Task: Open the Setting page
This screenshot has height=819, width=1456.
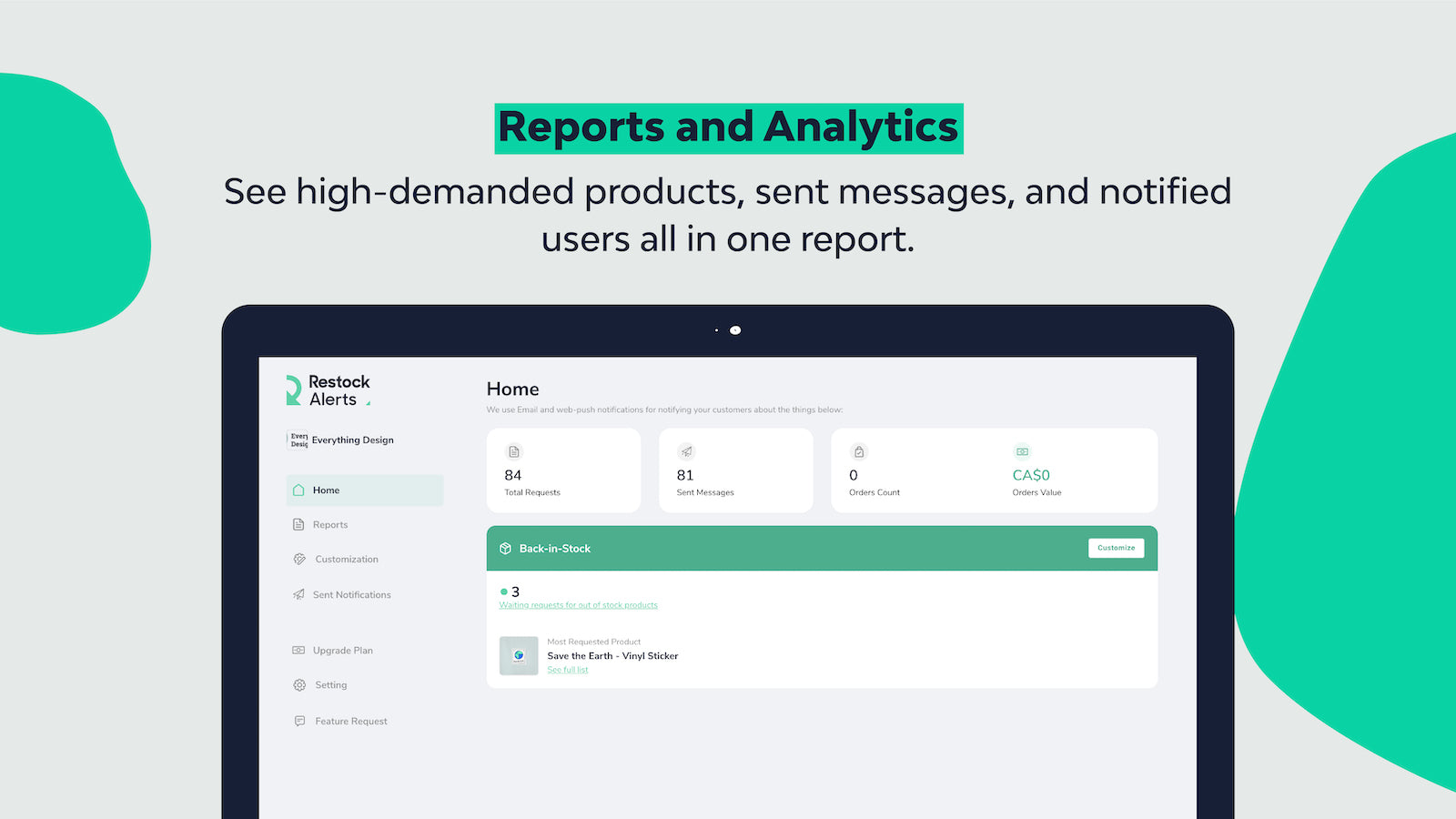Action: click(331, 685)
